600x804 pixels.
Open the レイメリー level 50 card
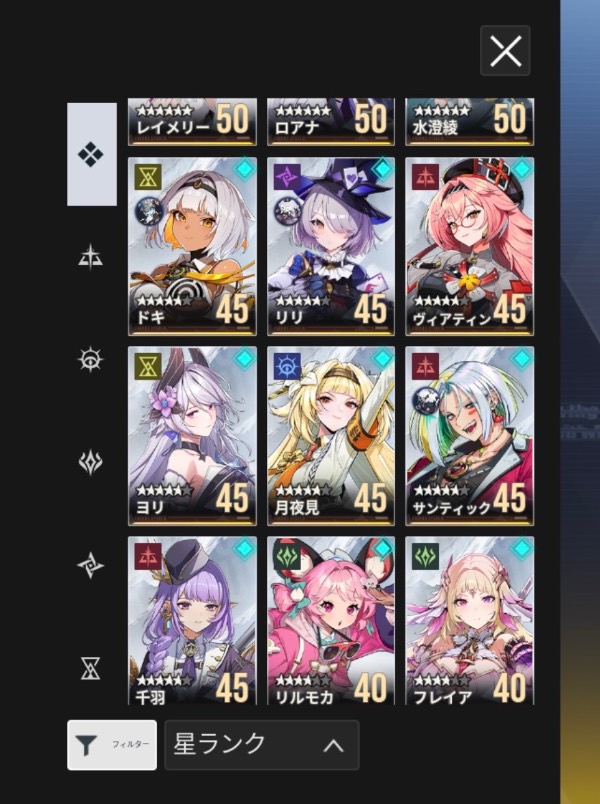192,122
